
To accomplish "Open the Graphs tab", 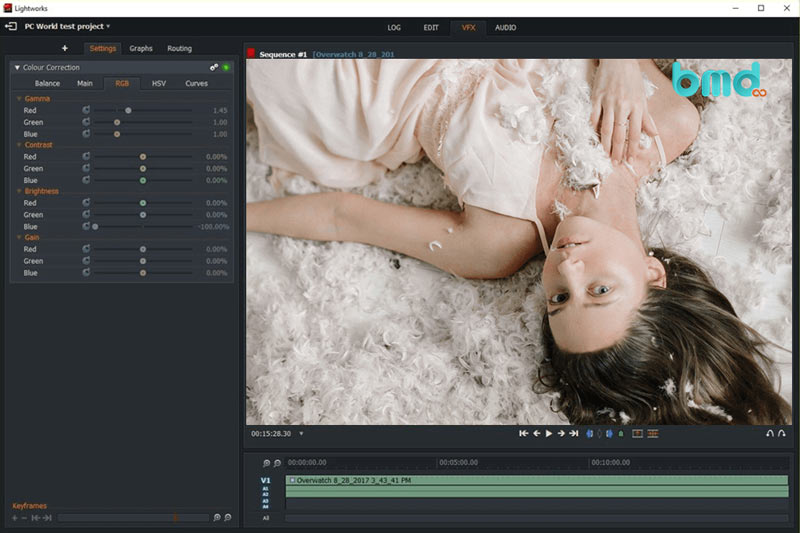I will 141,48.
